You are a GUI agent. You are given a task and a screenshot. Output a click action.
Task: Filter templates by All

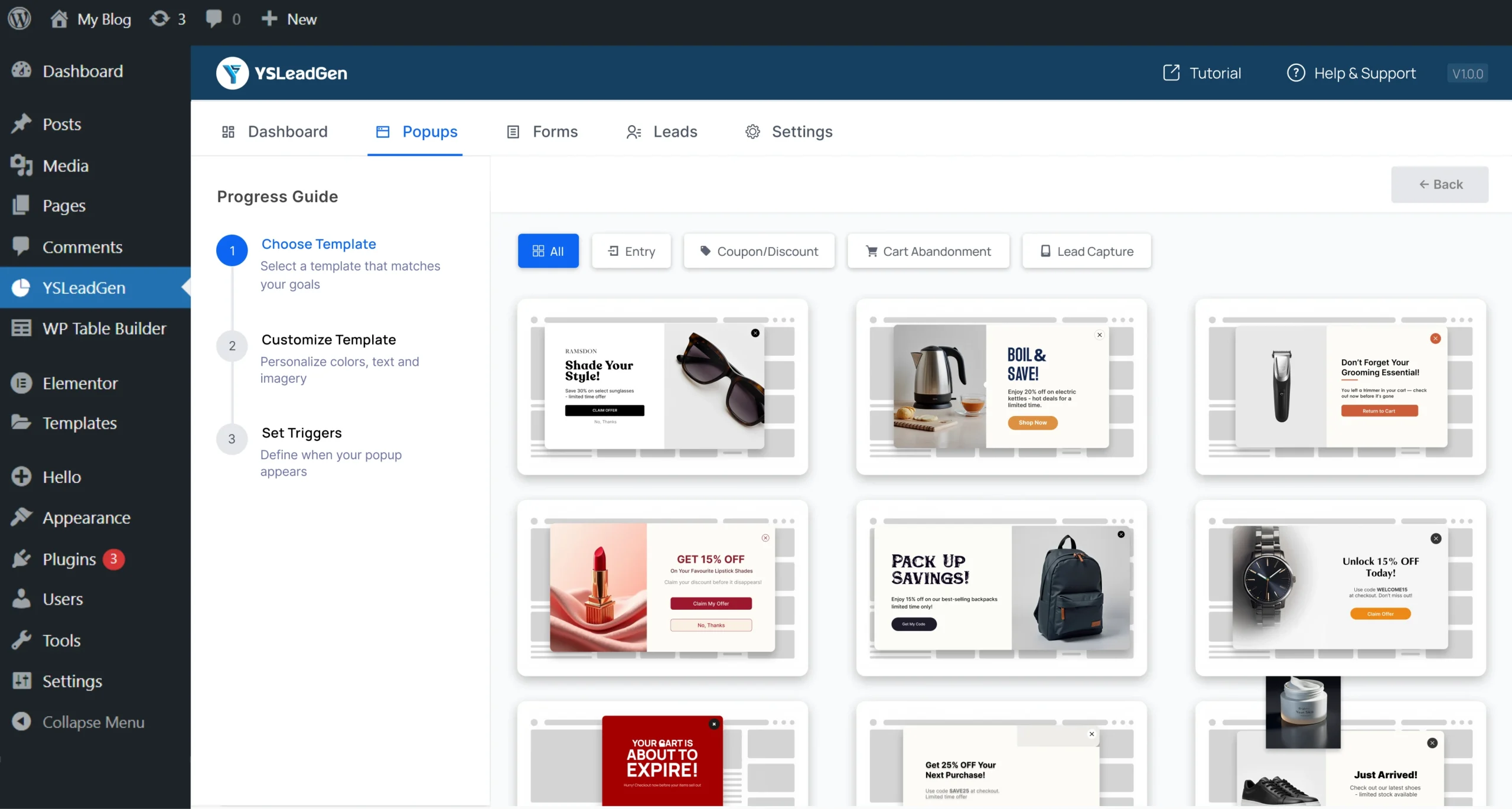click(548, 251)
